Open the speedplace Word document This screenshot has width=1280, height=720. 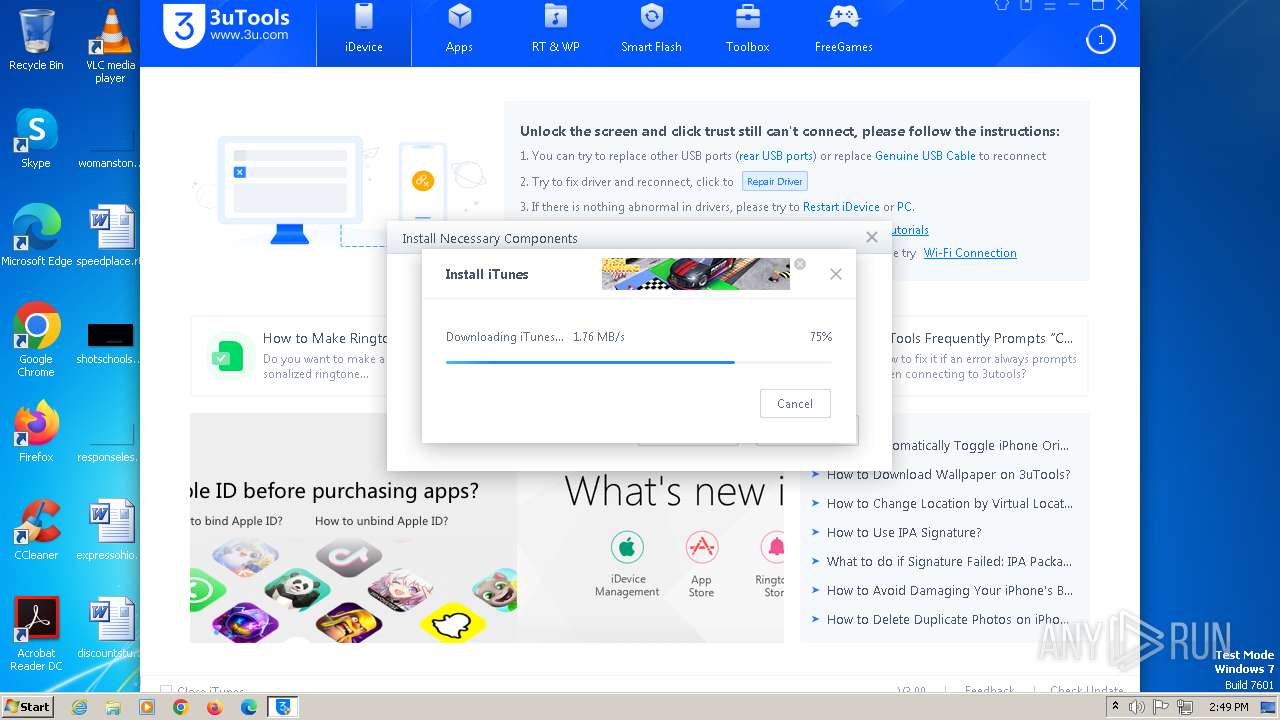click(110, 236)
